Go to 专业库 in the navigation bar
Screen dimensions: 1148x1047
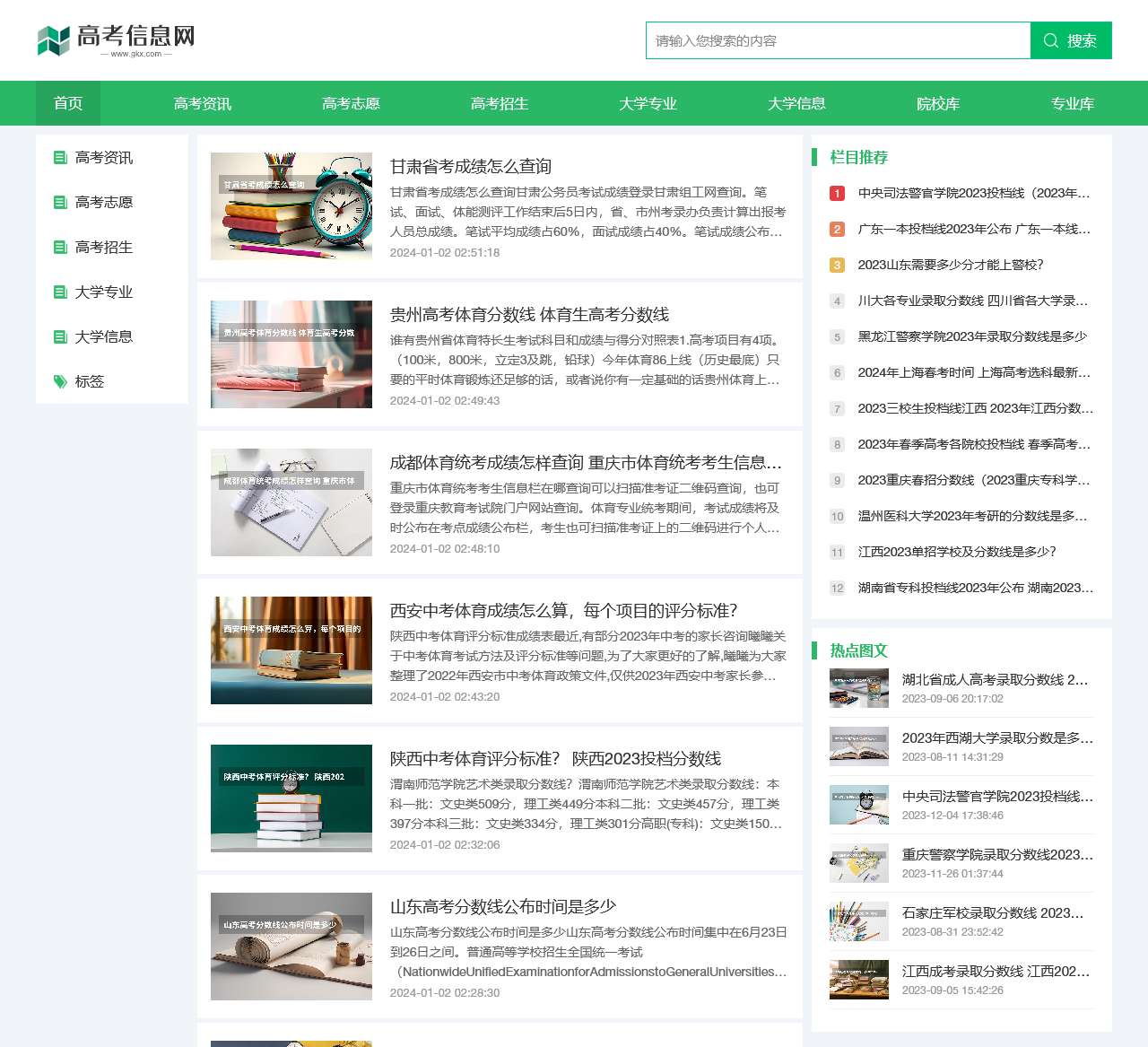(x=1072, y=103)
